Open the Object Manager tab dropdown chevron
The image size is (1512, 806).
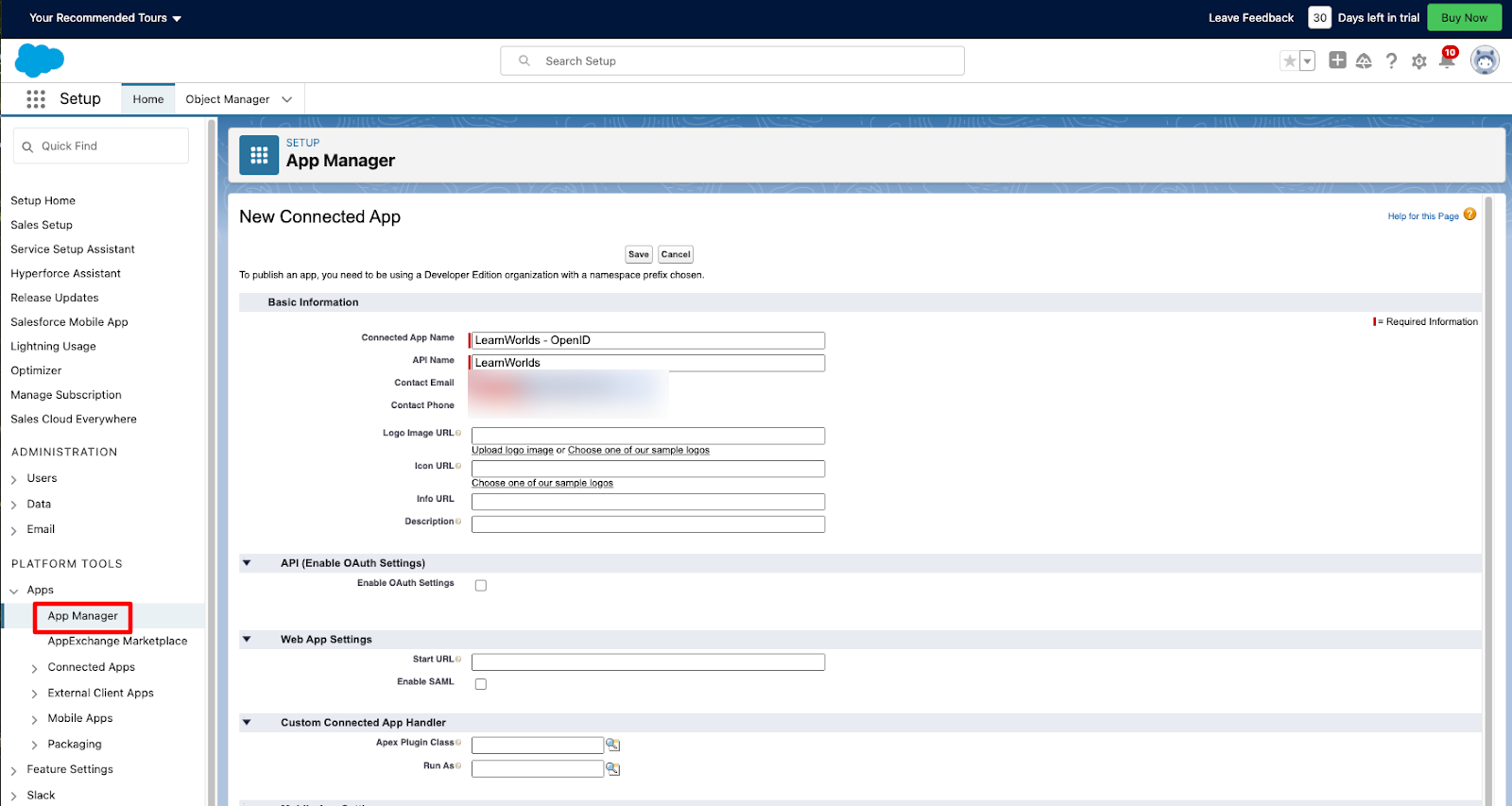286,99
